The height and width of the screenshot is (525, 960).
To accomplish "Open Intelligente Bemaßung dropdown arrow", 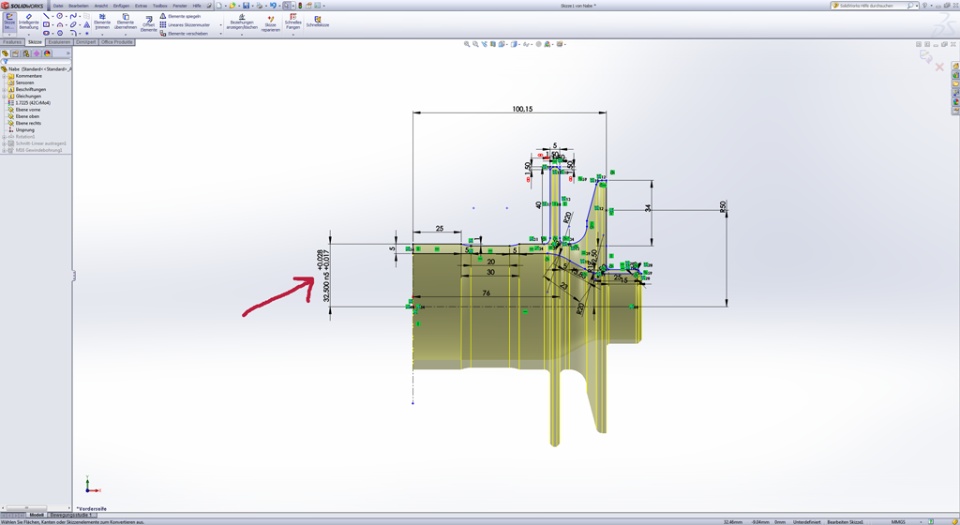I will (x=29, y=34).
